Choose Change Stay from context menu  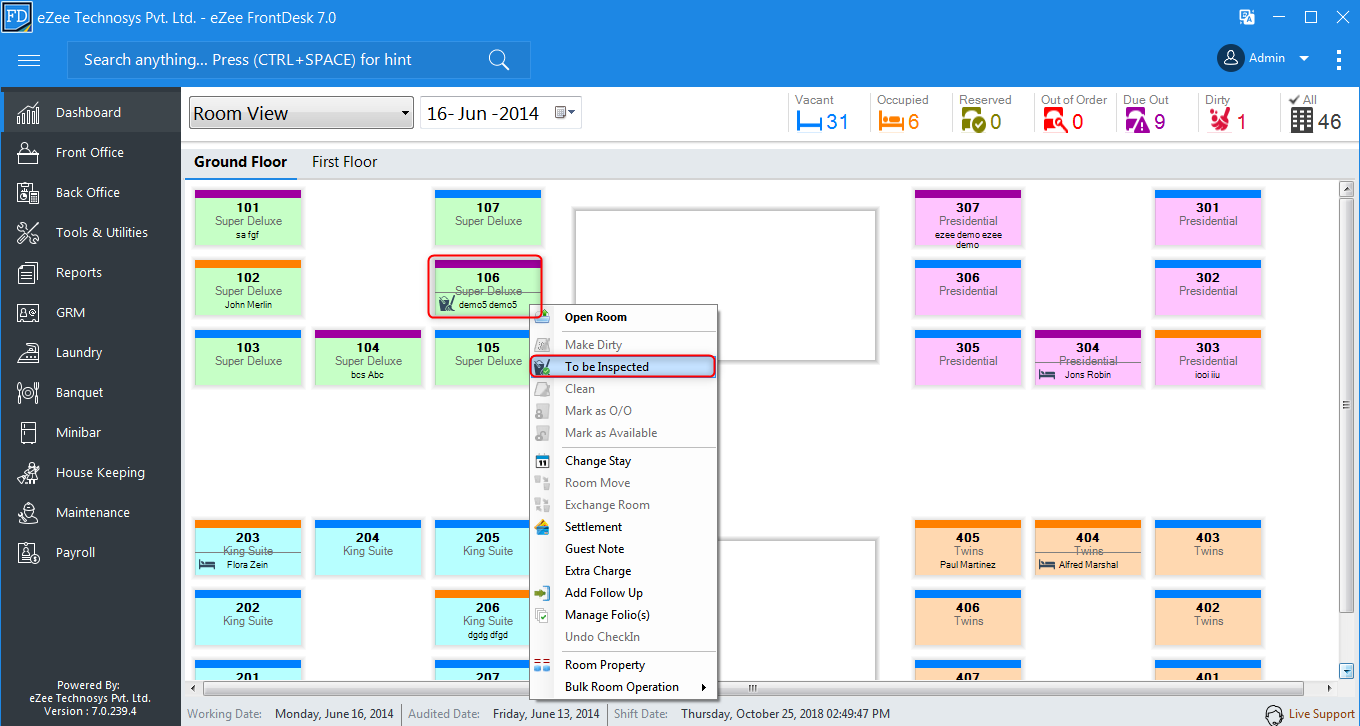click(x=623, y=461)
